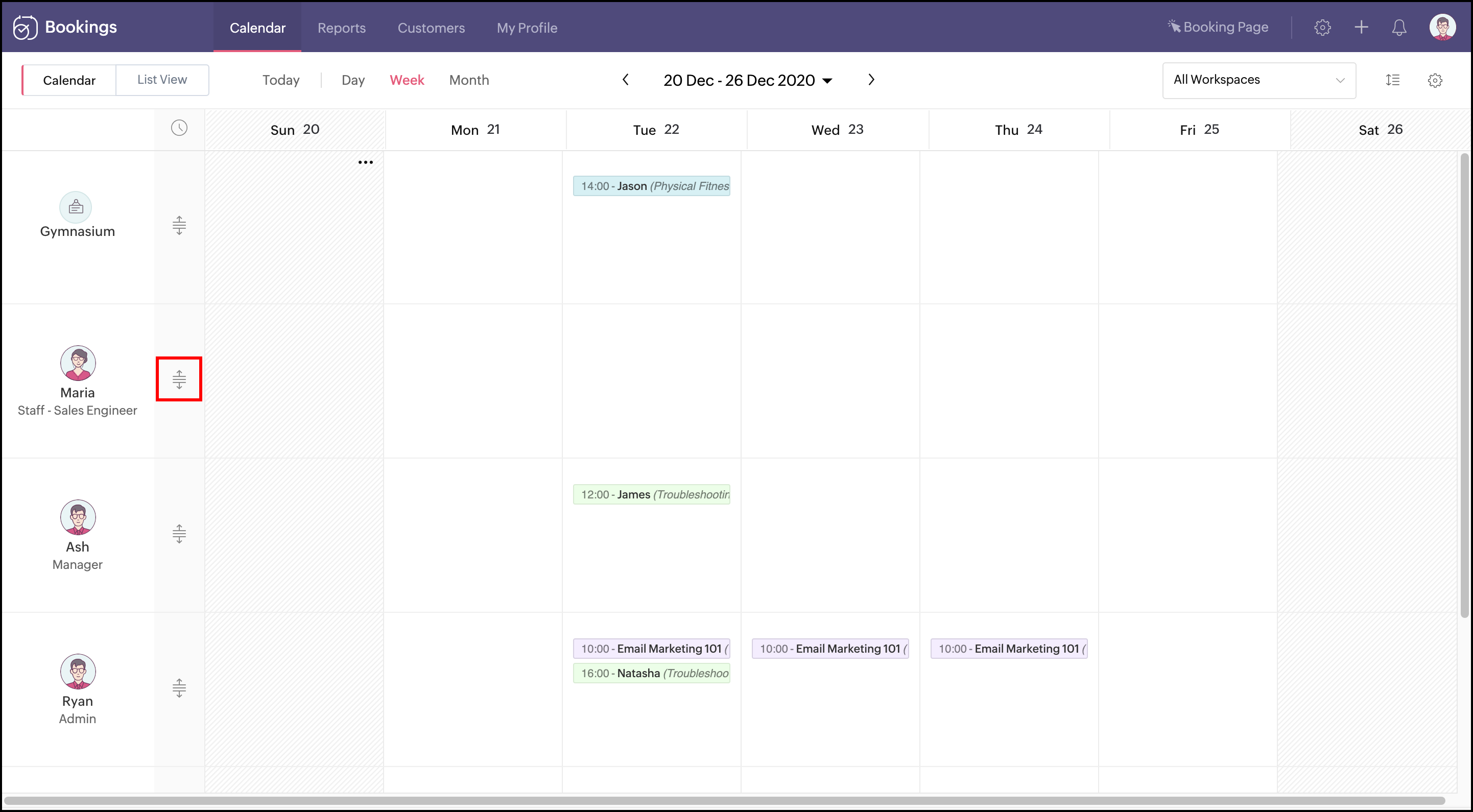The height and width of the screenshot is (812, 1473).
Task: Click the plus icon to add new
Action: (x=1361, y=28)
